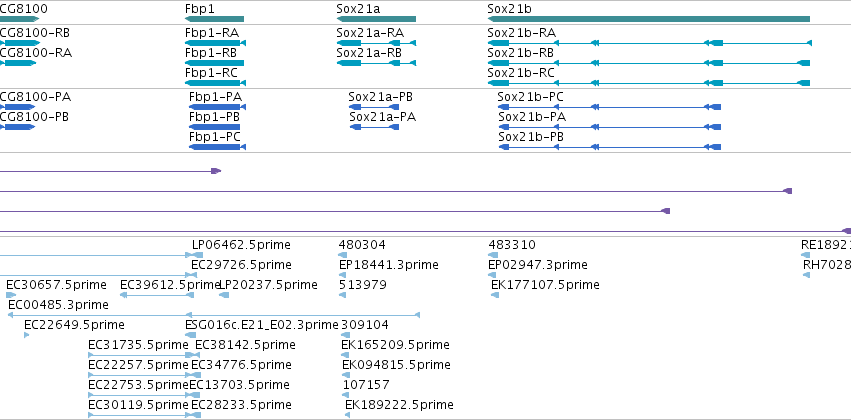The height and width of the screenshot is (420, 851).
Task: Select the Fbp1 gene bar
Action: (x=214, y=19)
